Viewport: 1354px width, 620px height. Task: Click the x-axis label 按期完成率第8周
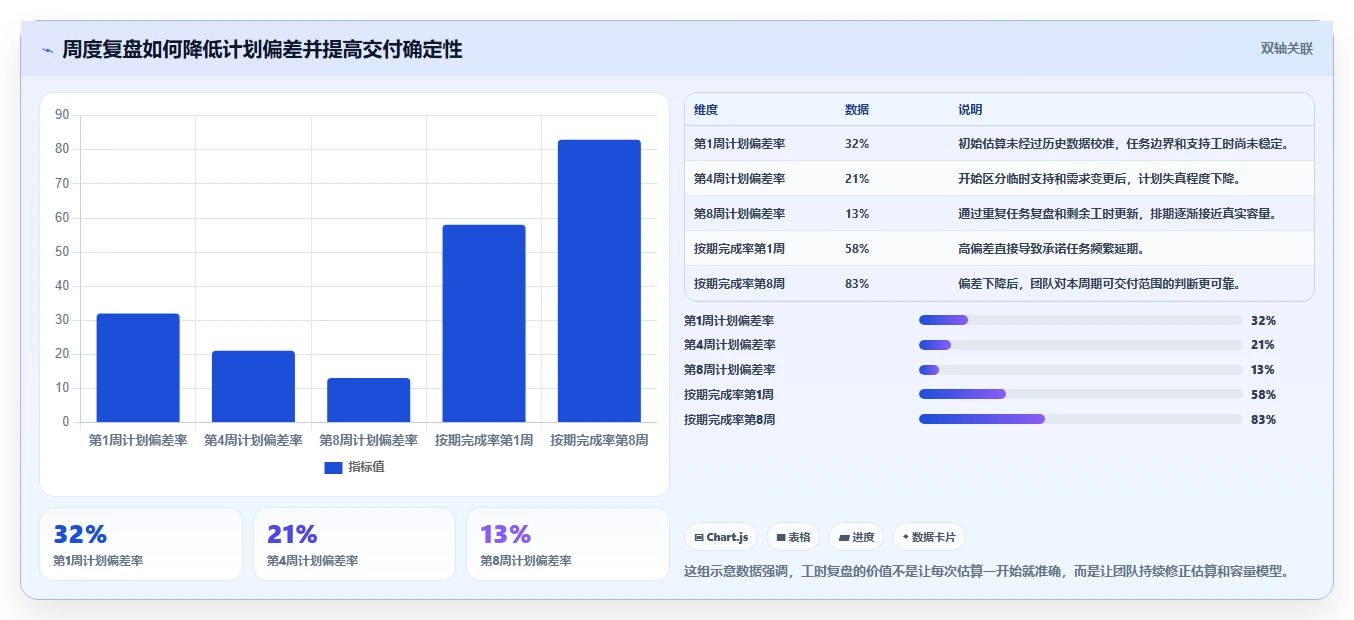[599, 440]
